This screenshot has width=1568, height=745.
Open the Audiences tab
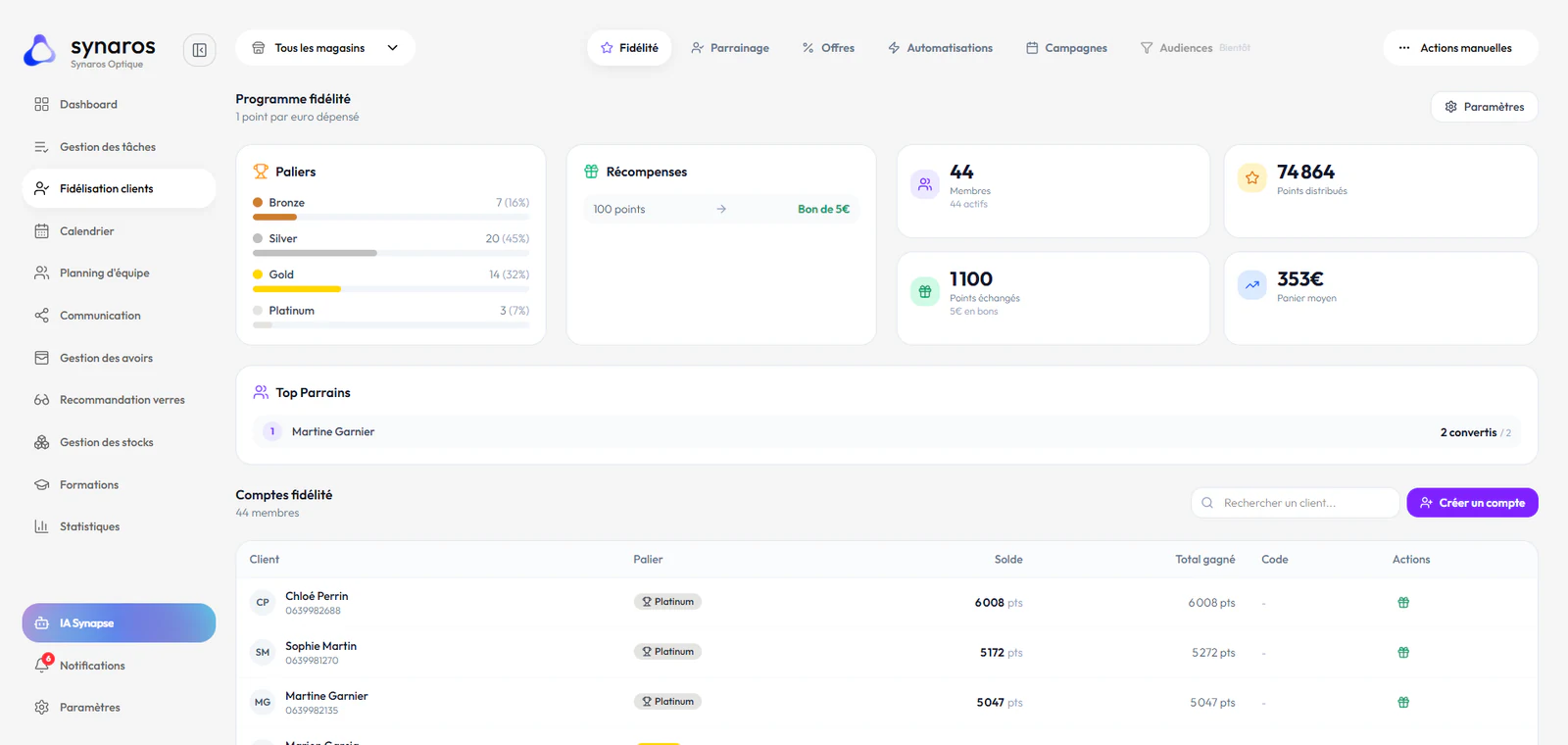[x=1195, y=48]
